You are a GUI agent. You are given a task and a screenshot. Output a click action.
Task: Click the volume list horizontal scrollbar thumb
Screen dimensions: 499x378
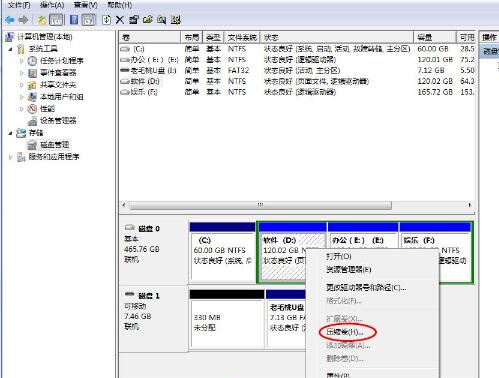click(x=260, y=205)
